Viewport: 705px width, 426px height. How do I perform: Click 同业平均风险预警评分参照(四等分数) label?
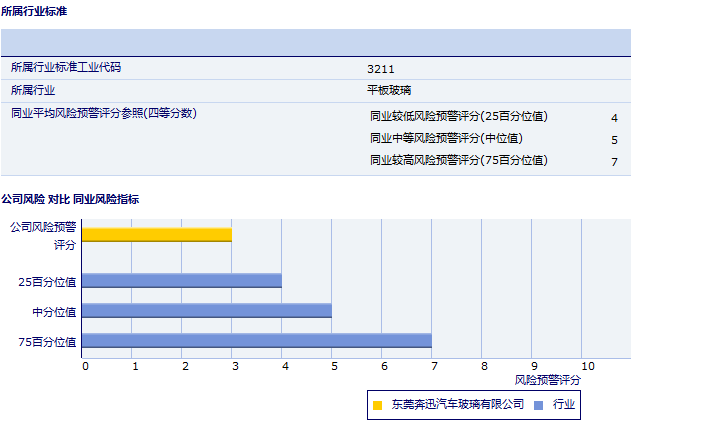(x=104, y=113)
